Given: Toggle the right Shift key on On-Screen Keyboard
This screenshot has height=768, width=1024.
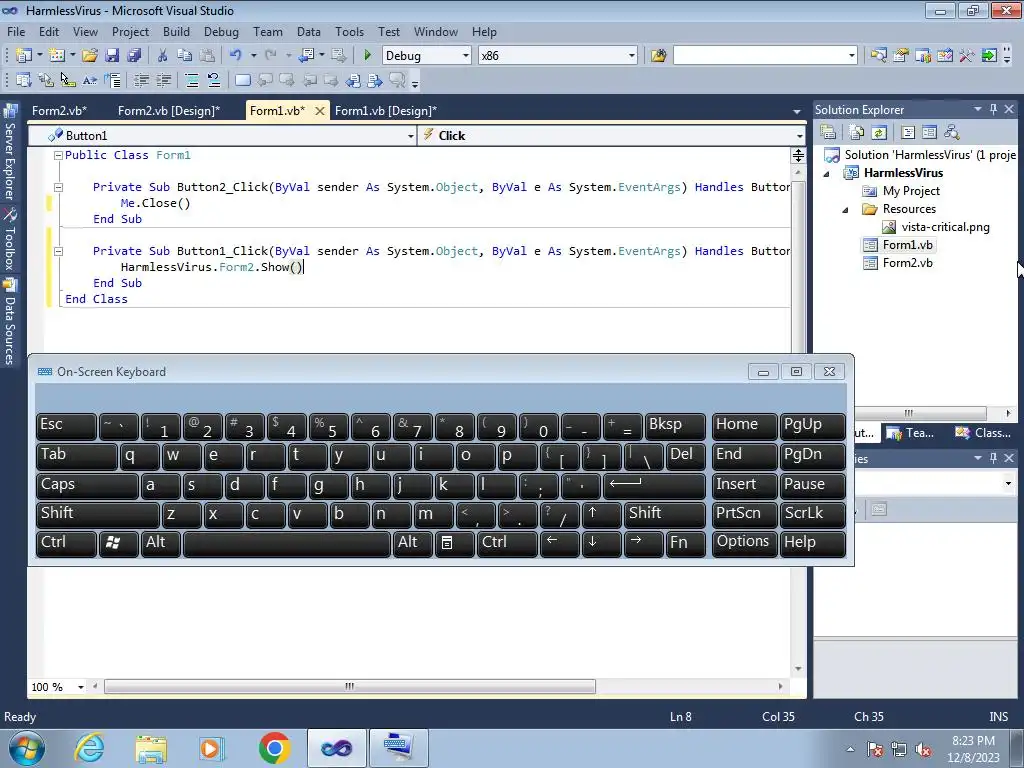Looking at the screenshot, I should point(665,514).
